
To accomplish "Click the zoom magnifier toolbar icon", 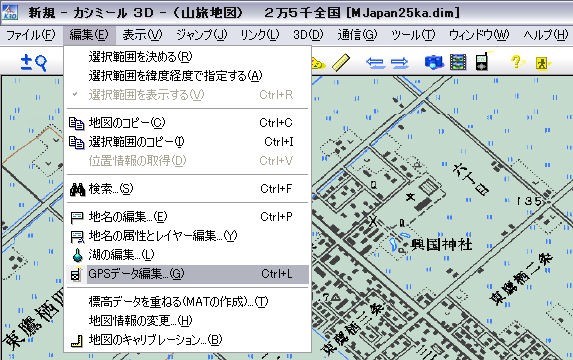I will pos(33,62).
